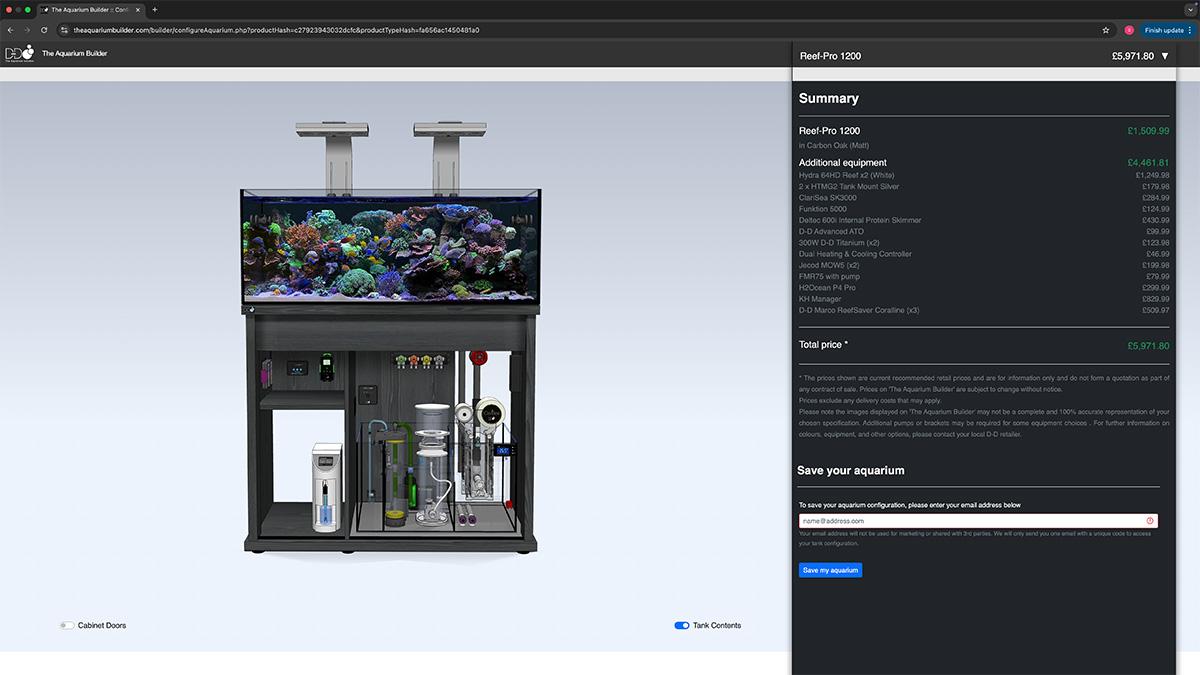Expand the Chrome tab search chevron
The width and height of the screenshot is (1200, 675).
click(1189, 9)
